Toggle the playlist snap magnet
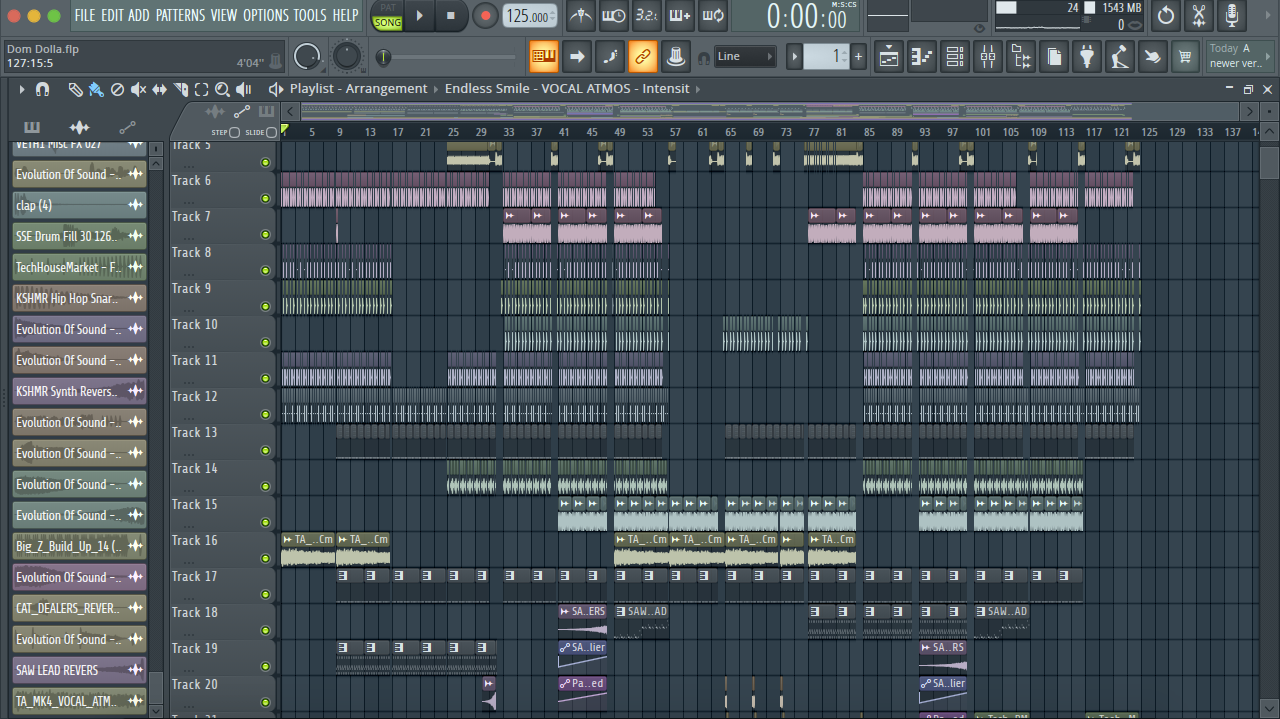The image size is (1280, 719). 42,90
